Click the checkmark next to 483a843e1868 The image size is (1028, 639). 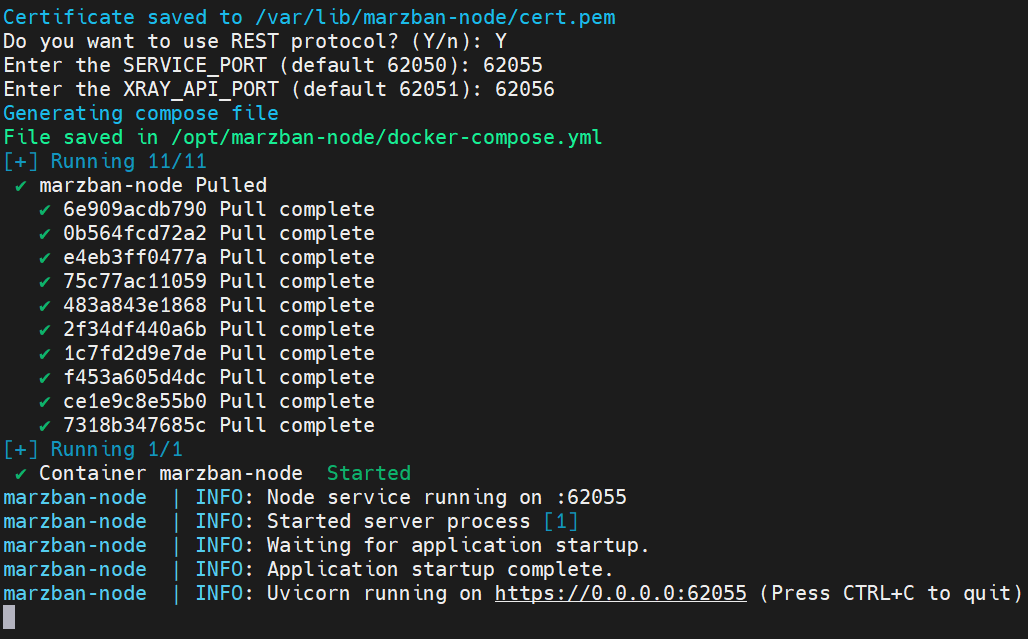pyautogui.click(x=45, y=306)
